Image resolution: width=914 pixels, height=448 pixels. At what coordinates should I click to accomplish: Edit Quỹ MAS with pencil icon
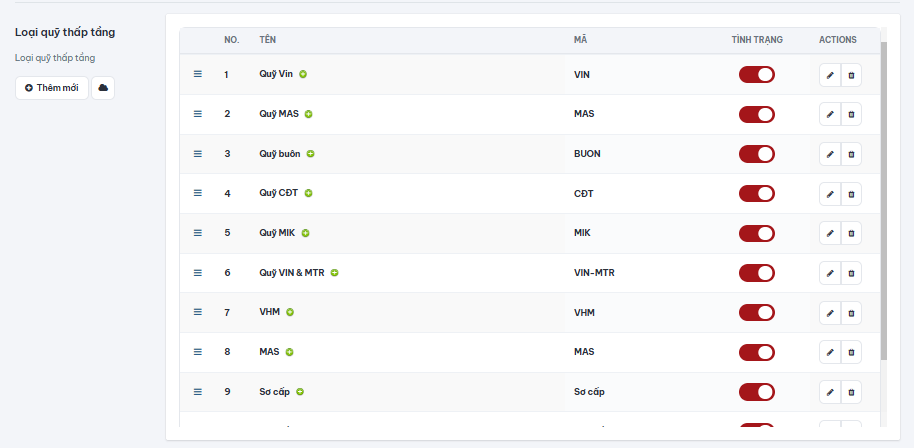point(830,115)
